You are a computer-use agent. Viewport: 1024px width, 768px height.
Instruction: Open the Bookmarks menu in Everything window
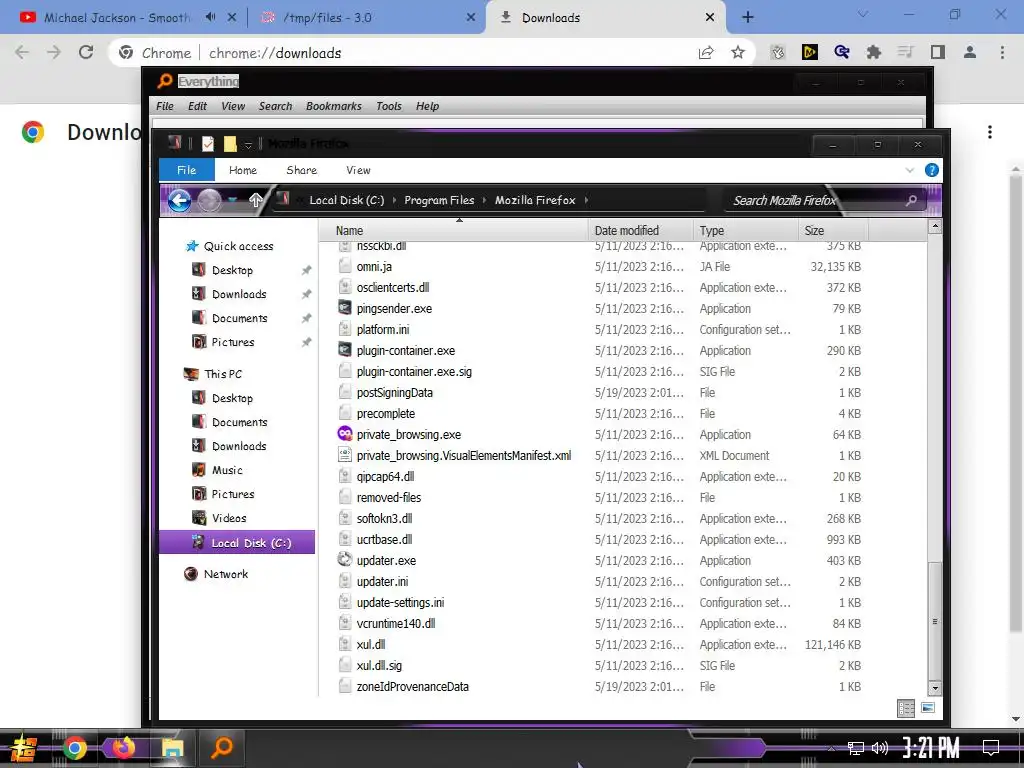(333, 106)
